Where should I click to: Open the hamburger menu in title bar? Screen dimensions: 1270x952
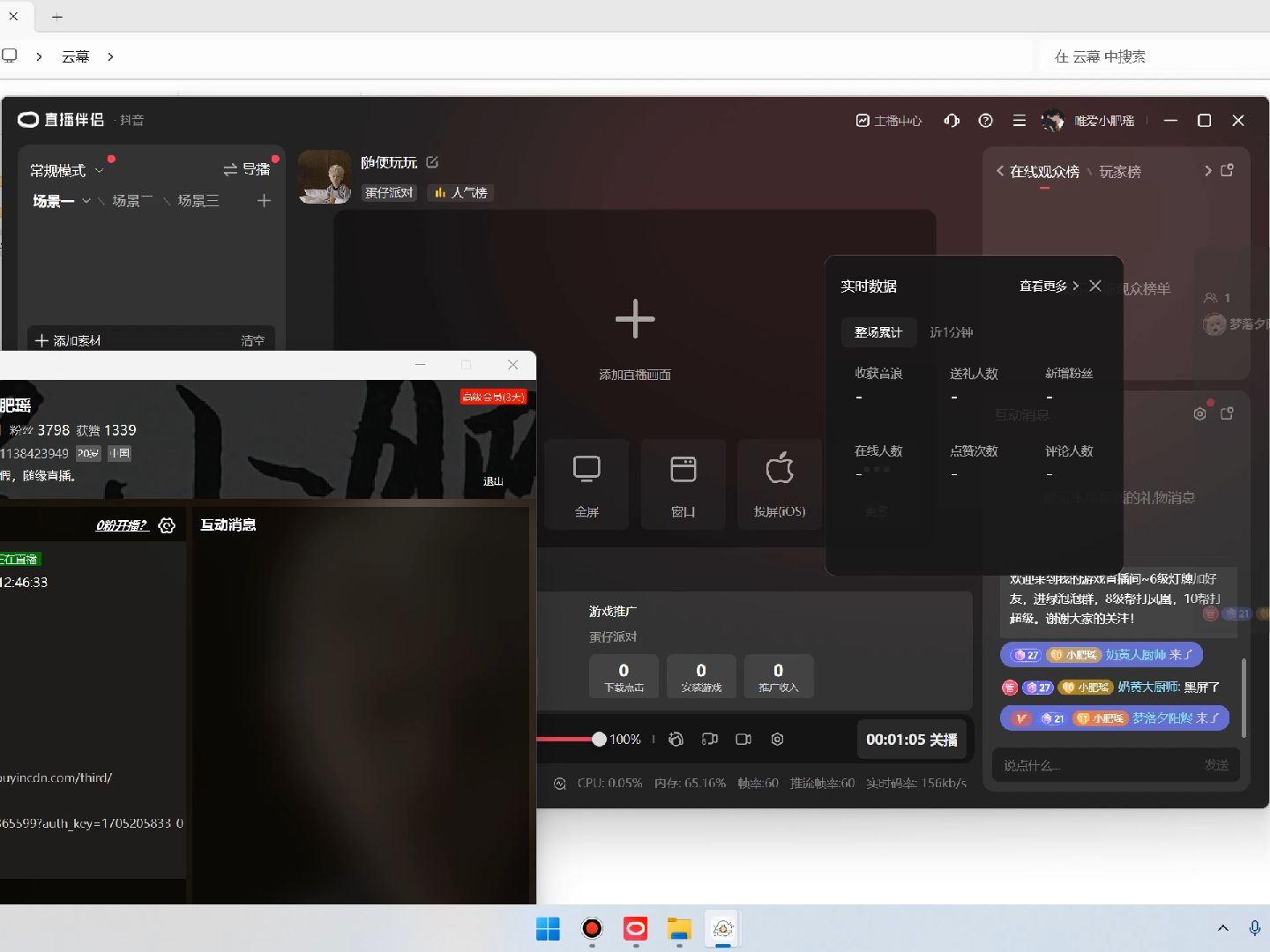tap(1020, 121)
